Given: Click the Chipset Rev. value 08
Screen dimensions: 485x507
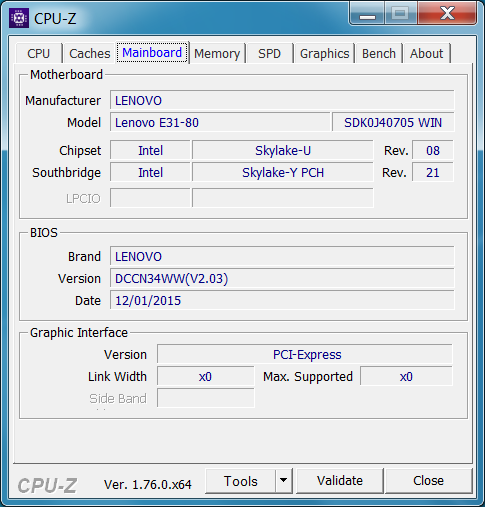Looking at the screenshot, I should click(x=433, y=151).
